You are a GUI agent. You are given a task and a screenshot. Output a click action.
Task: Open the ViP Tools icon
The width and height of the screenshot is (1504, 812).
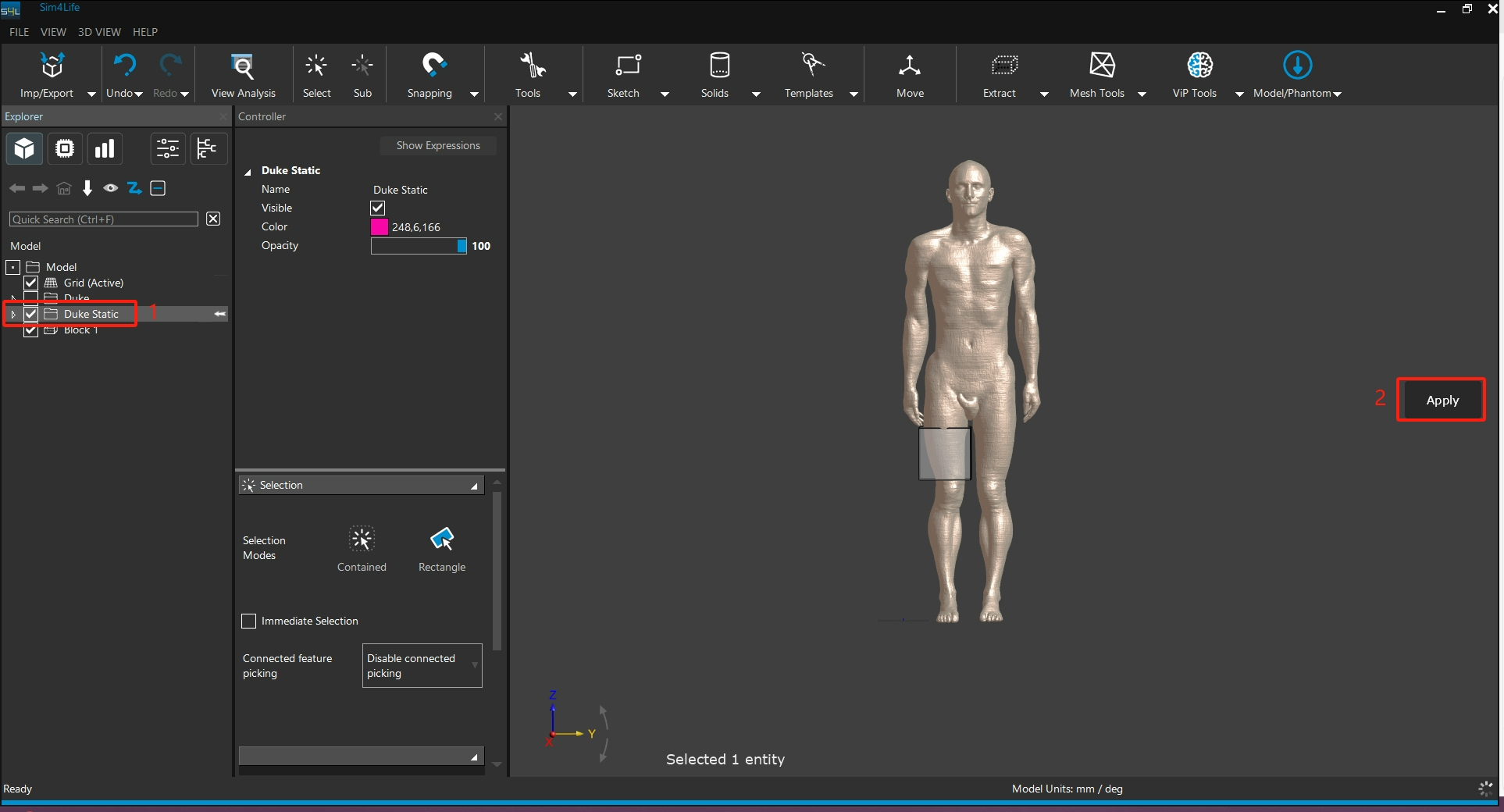pos(1199,66)
